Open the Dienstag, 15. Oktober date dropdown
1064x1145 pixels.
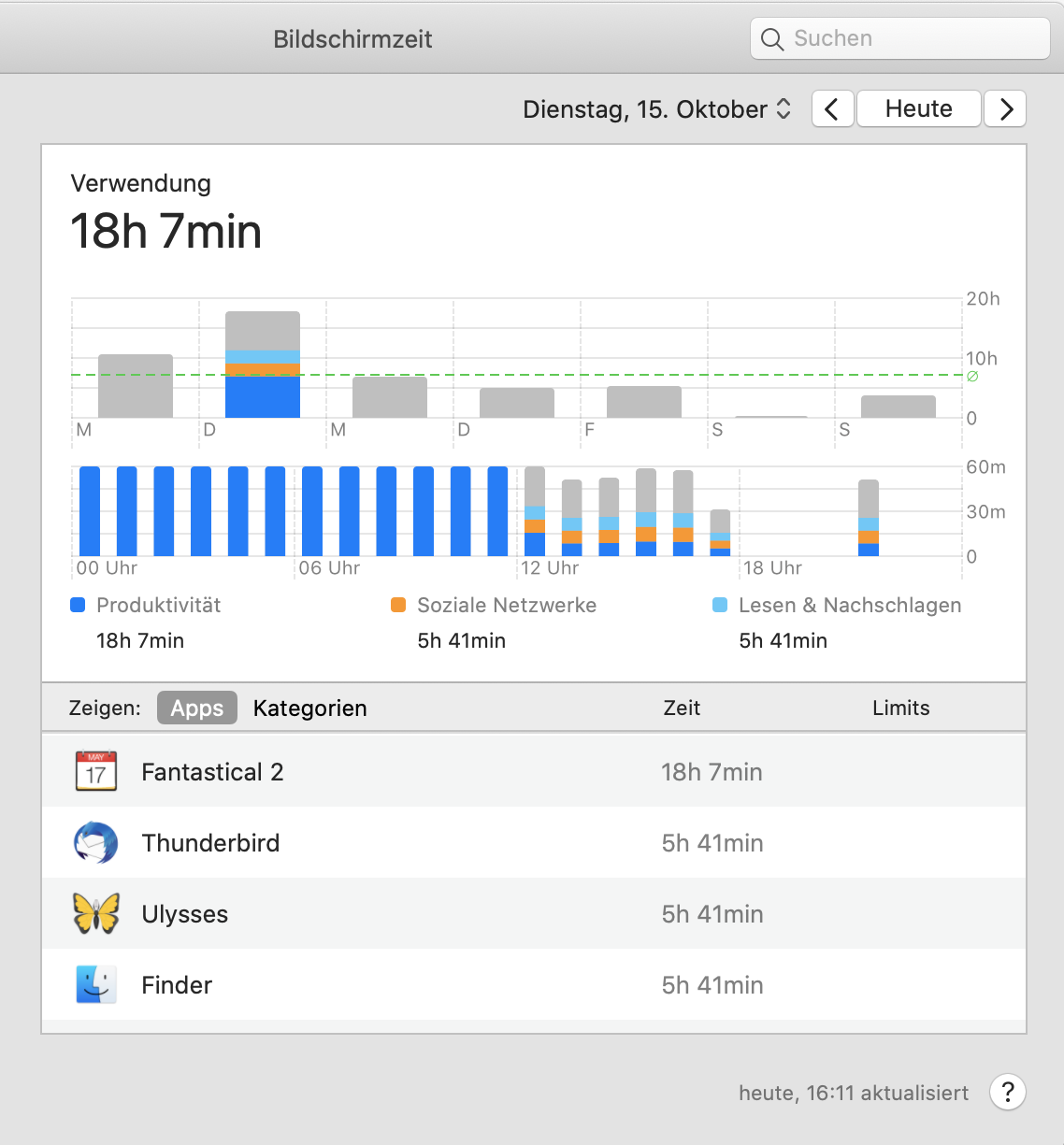click(x=657, y=109)
